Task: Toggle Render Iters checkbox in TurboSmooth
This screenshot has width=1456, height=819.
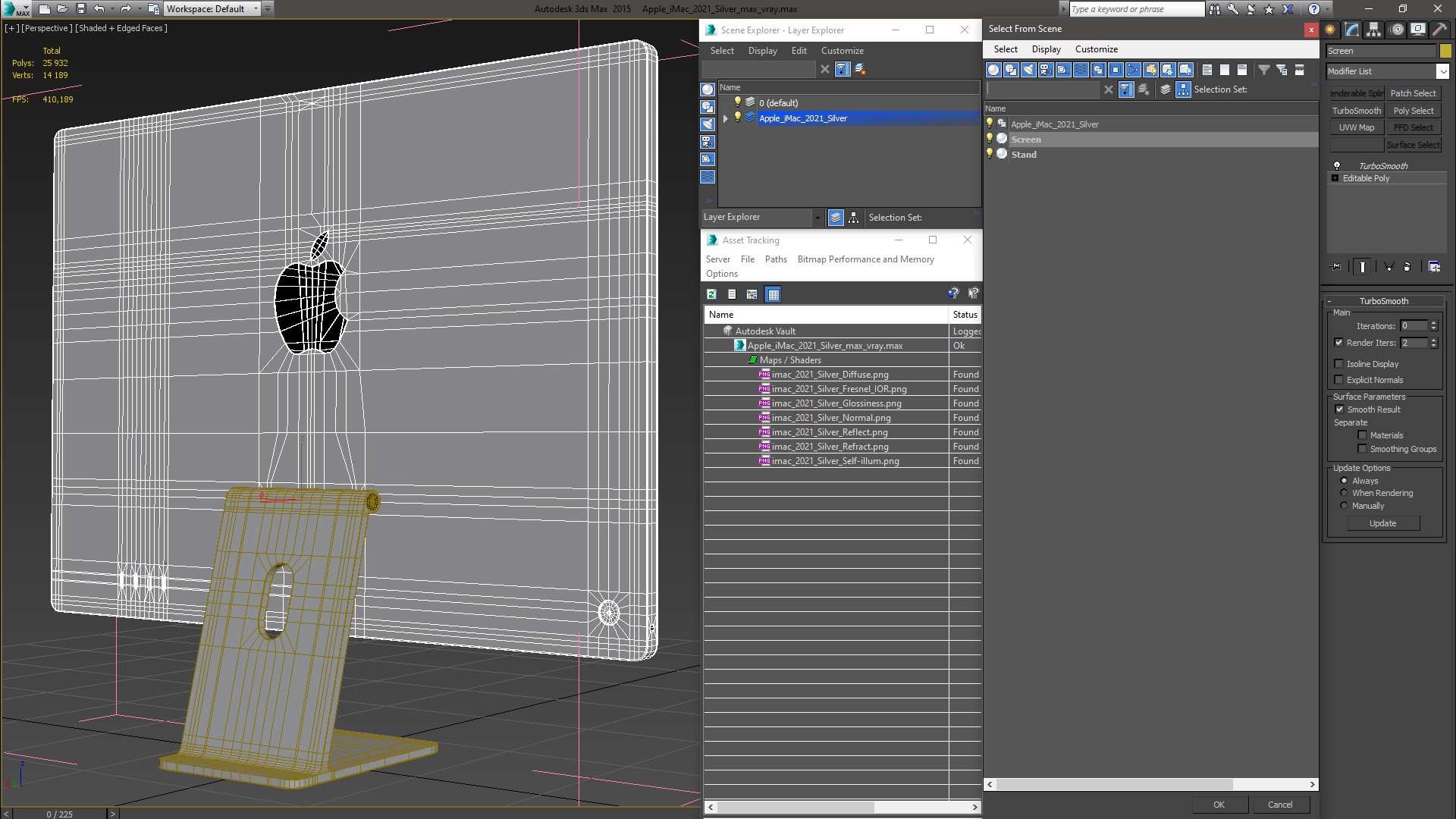Action: (1338, 343)
